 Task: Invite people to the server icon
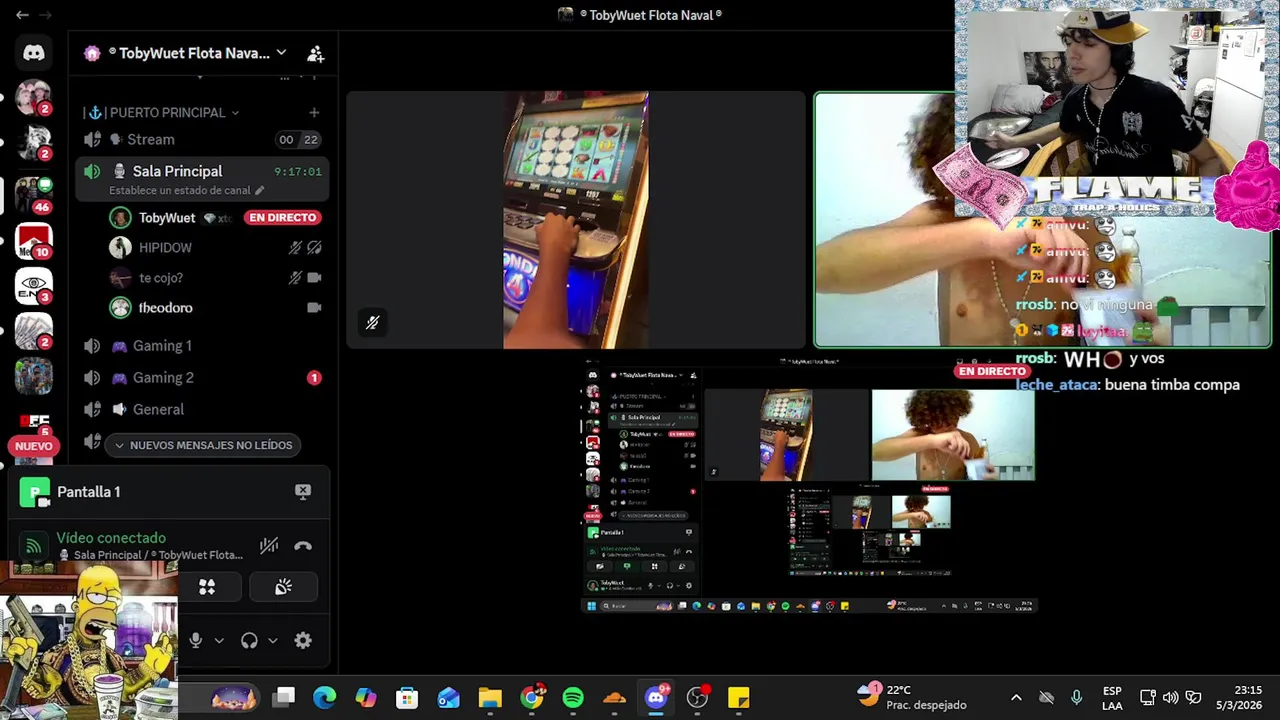pos(315,53)
